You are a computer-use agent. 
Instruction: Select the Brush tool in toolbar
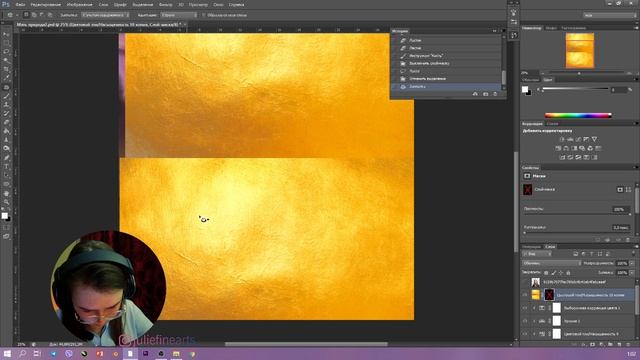coord(6,96)
